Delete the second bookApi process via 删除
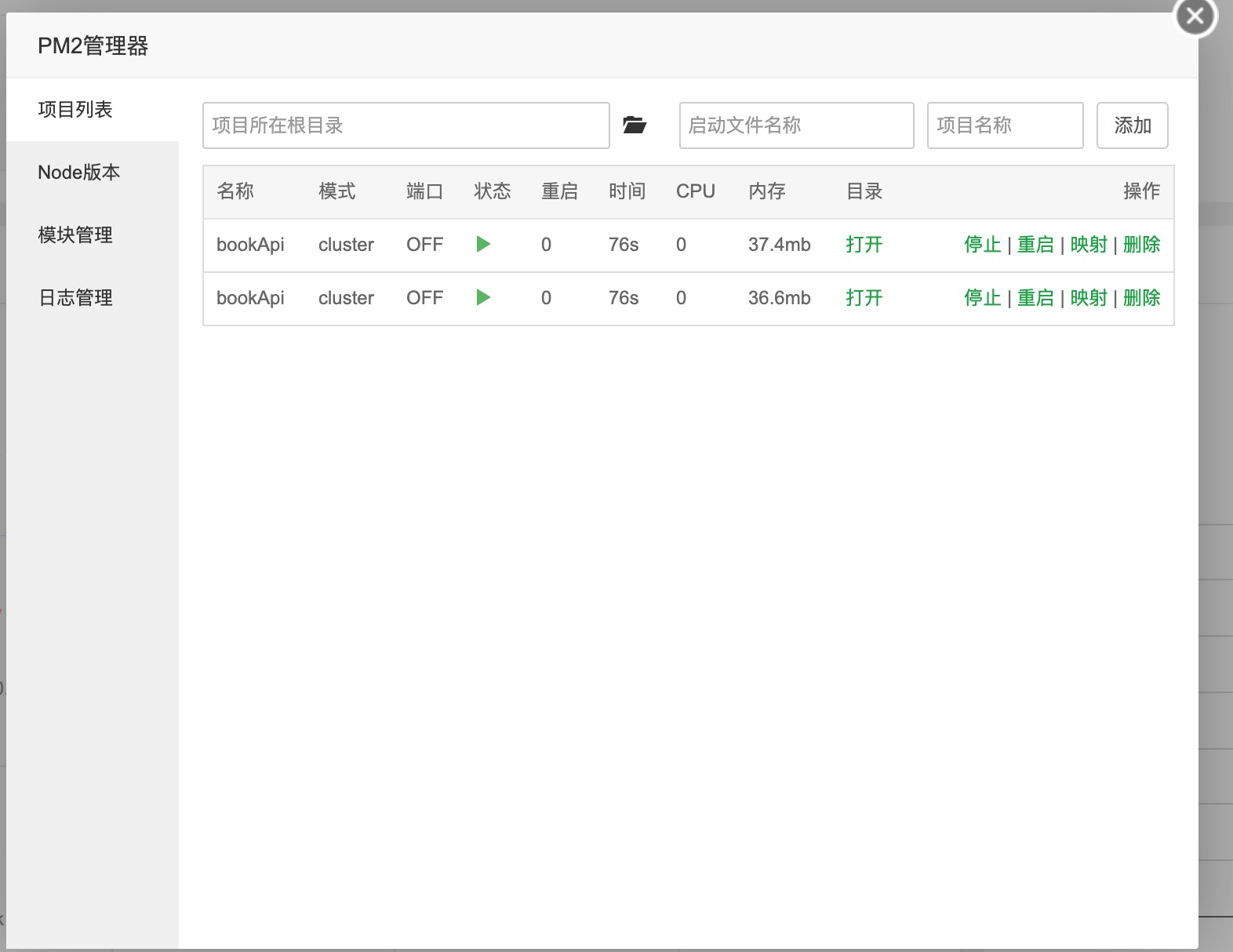The width and height of the screenshot is (1233, 952). [1141, 298]
